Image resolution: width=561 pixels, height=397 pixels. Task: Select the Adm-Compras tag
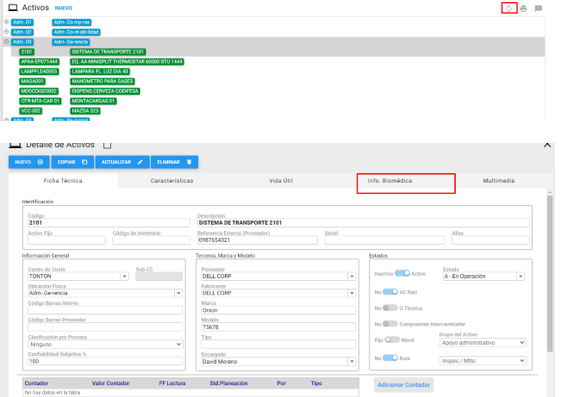coord(72,22)
